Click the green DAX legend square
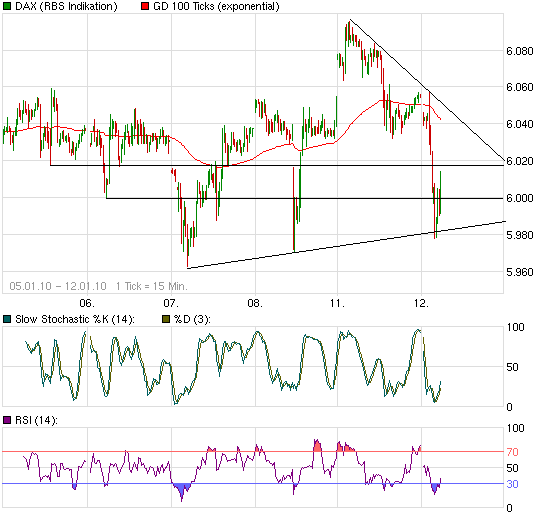This screenshot has width=545, height=516. point(7,6)
